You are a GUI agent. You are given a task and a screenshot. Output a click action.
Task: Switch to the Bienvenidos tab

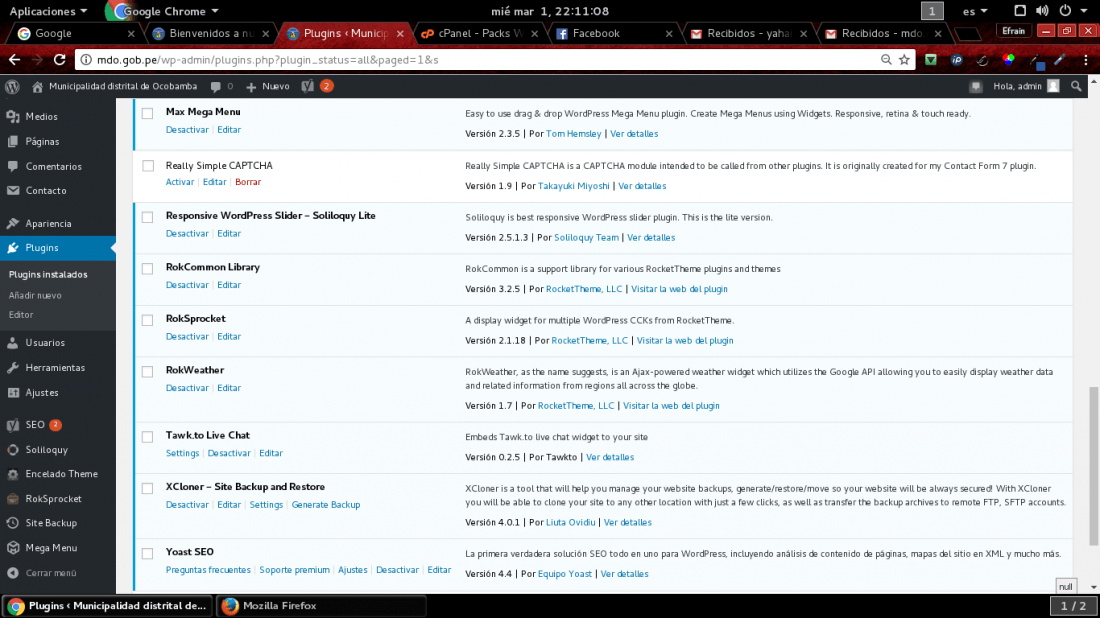tap(210, 34)
